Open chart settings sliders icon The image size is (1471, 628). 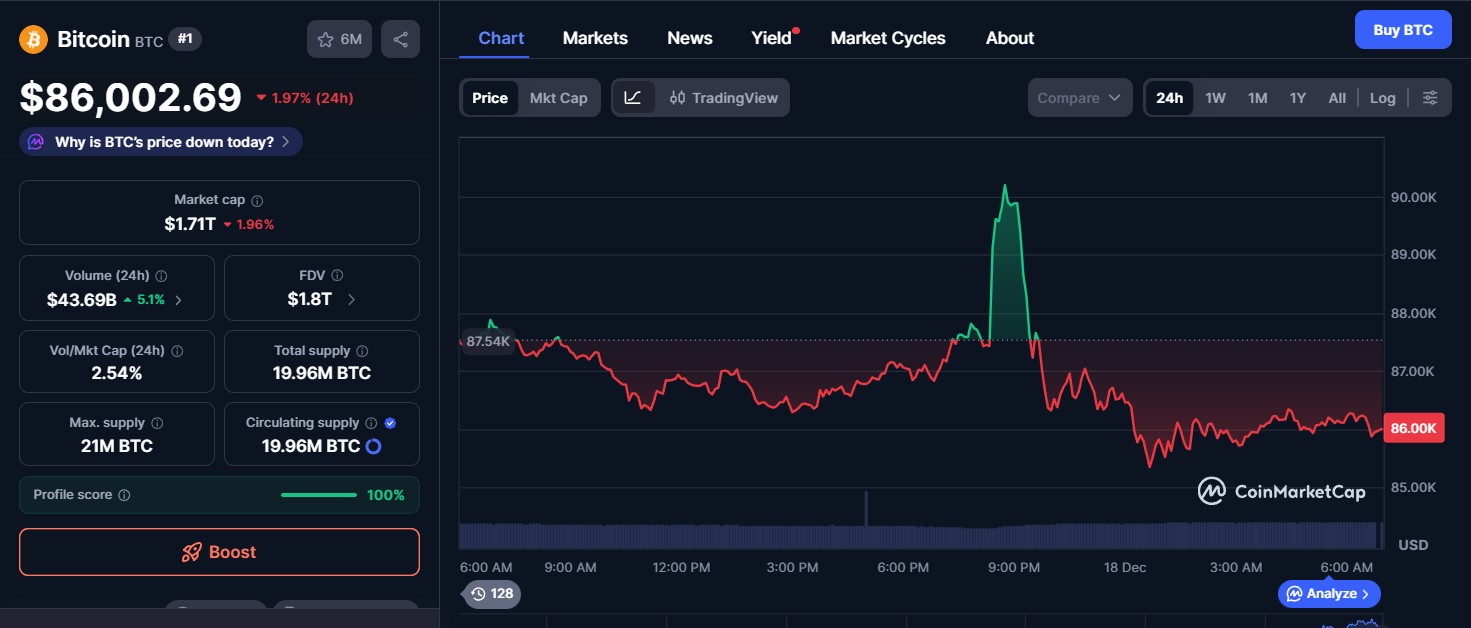(1430, 97)
